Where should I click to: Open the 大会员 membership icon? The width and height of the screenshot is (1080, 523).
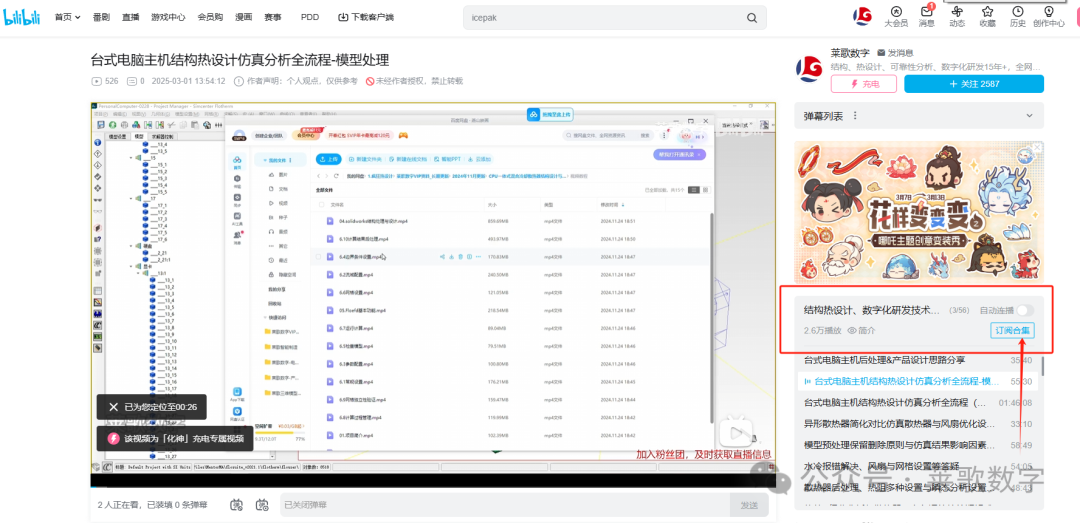pyautogui.click(x=896, y=14)
